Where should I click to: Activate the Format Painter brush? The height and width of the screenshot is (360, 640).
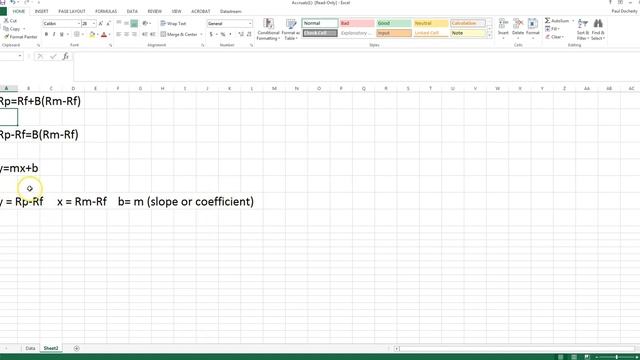click(20, 37)
